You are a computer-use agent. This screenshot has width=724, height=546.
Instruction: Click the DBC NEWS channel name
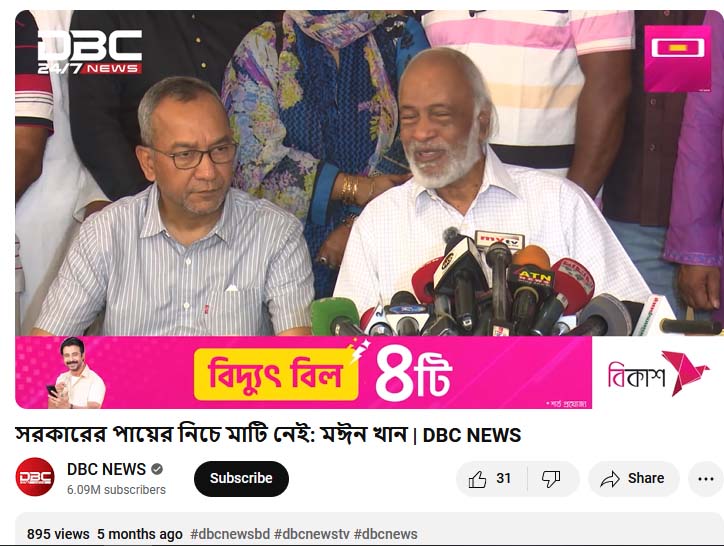coord(106,469)
